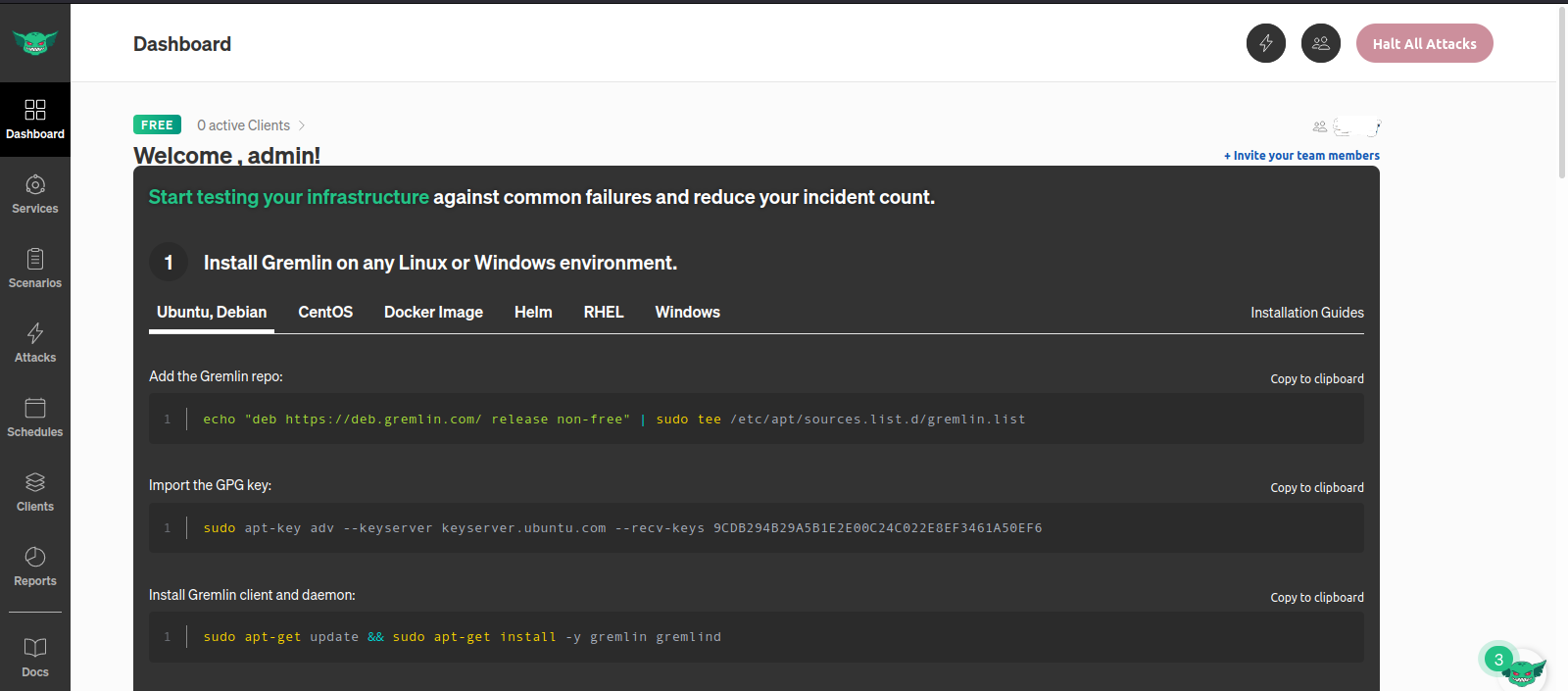Screen dimensions: 1568x691
Task: Open the Clients sidebar section
Action: coord(35,492)
